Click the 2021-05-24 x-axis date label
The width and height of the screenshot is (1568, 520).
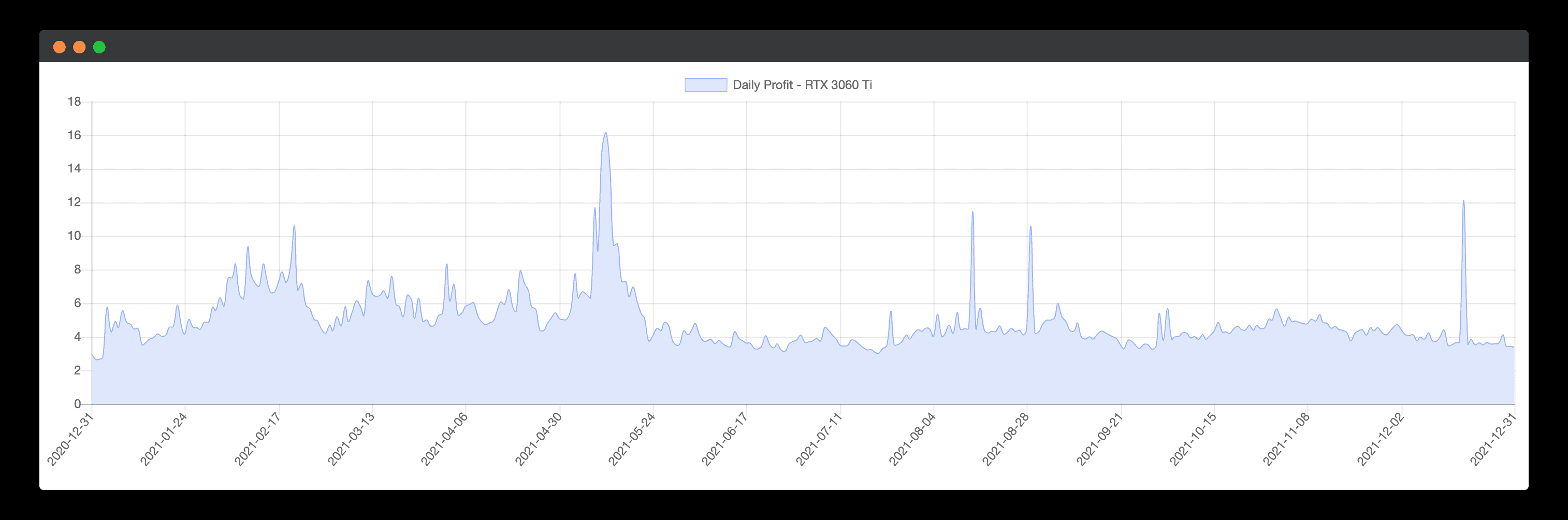pos(631,439)
